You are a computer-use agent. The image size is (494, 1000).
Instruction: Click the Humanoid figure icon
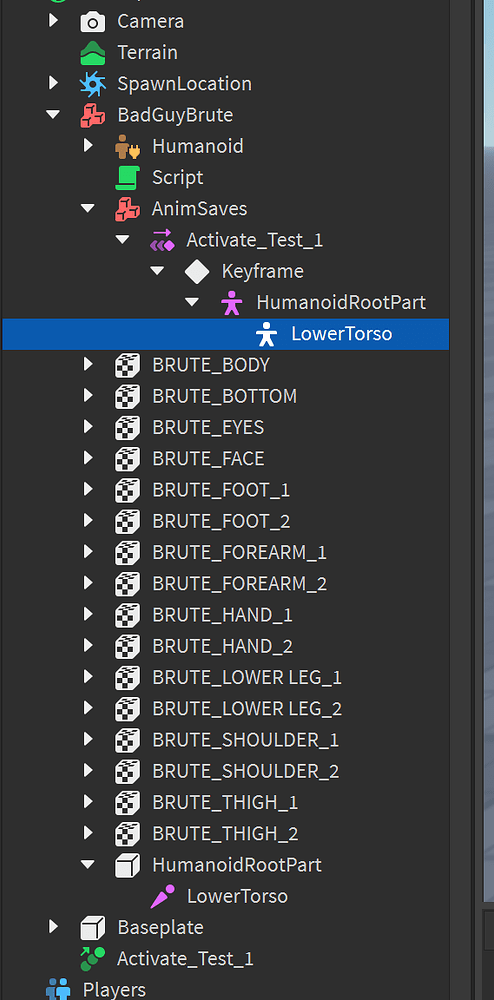(127, 147)
